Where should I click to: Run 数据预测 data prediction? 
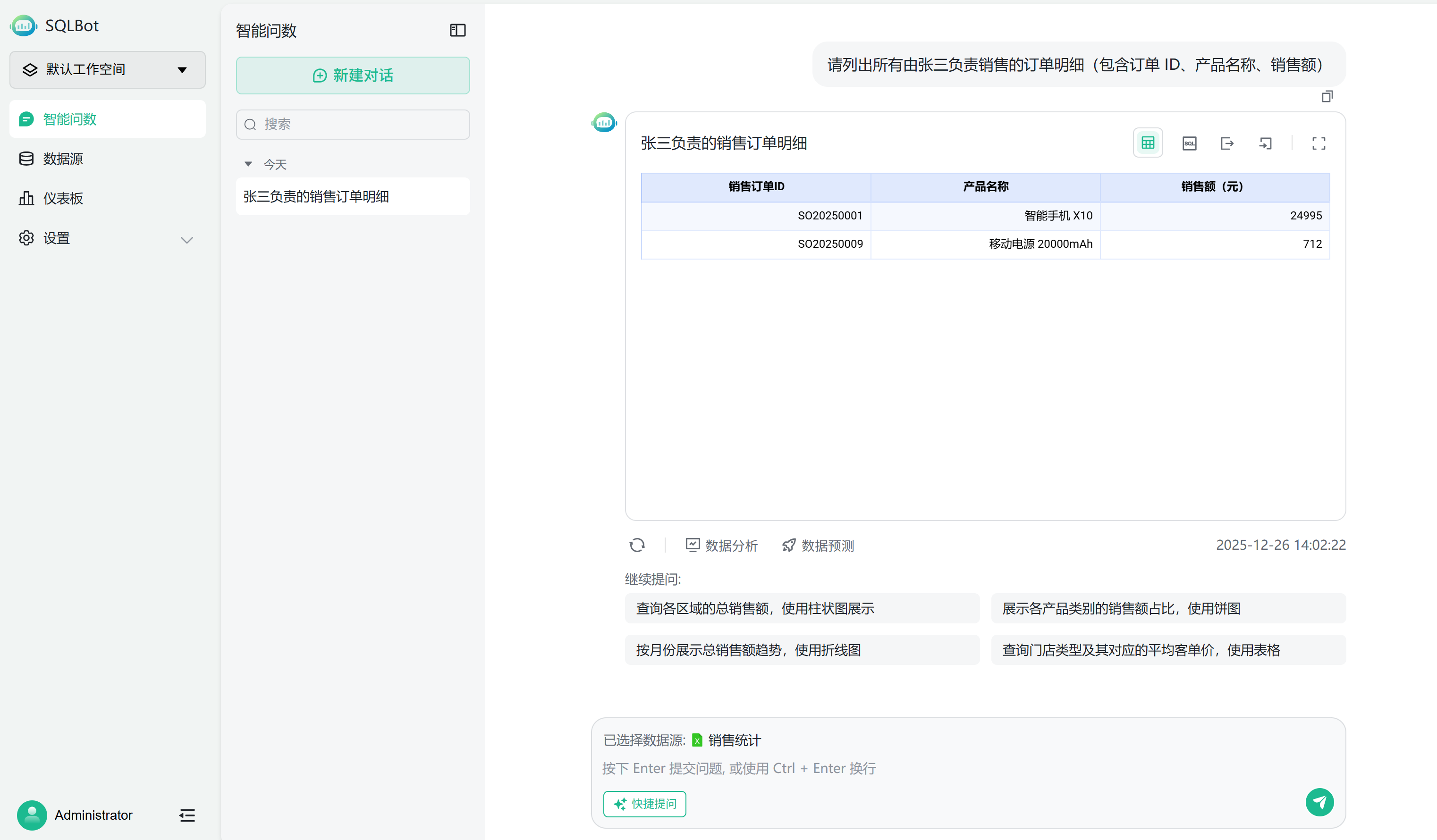pyautogui.click(x=818, y=546)
